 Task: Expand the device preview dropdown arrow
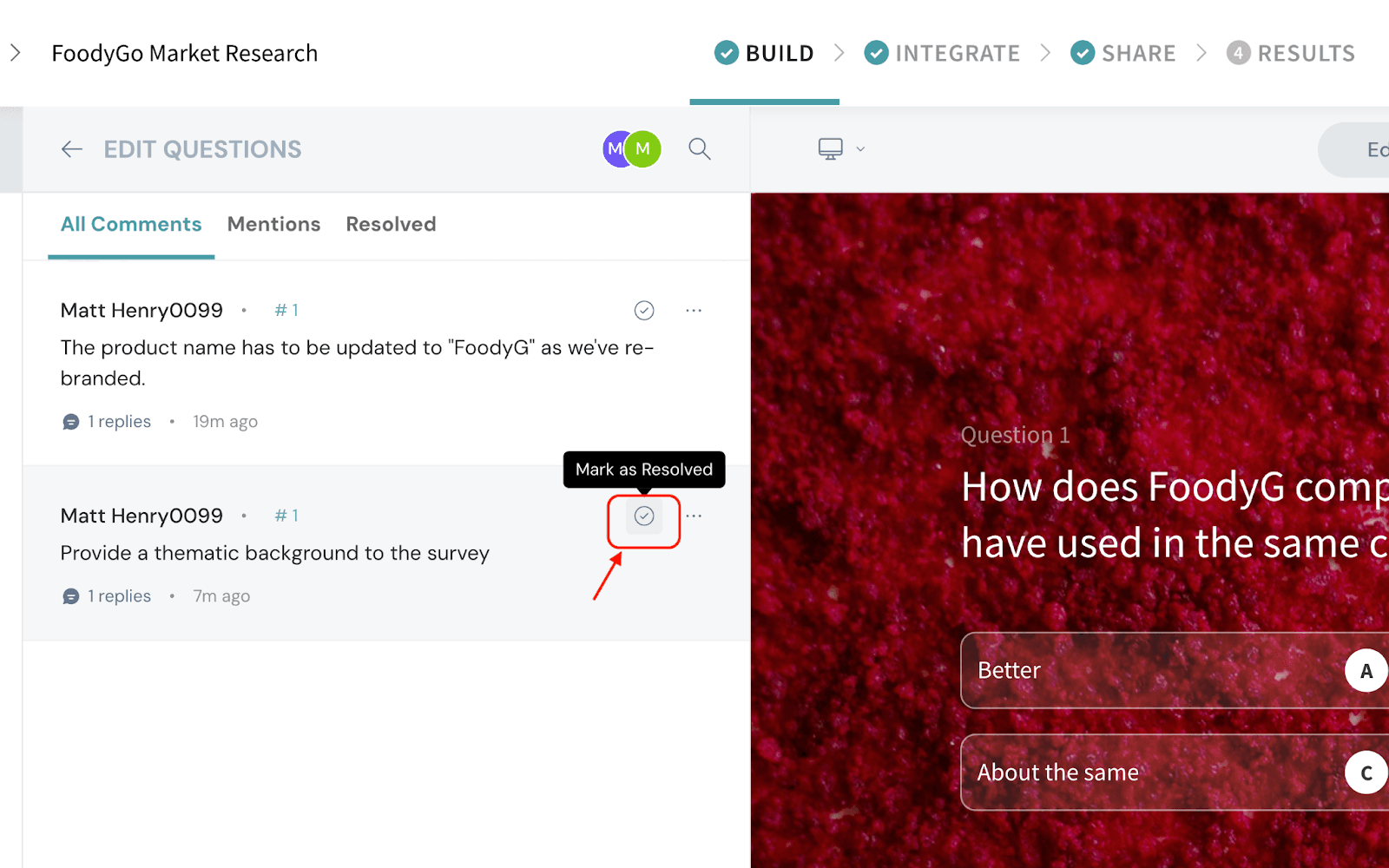[860, 149]
